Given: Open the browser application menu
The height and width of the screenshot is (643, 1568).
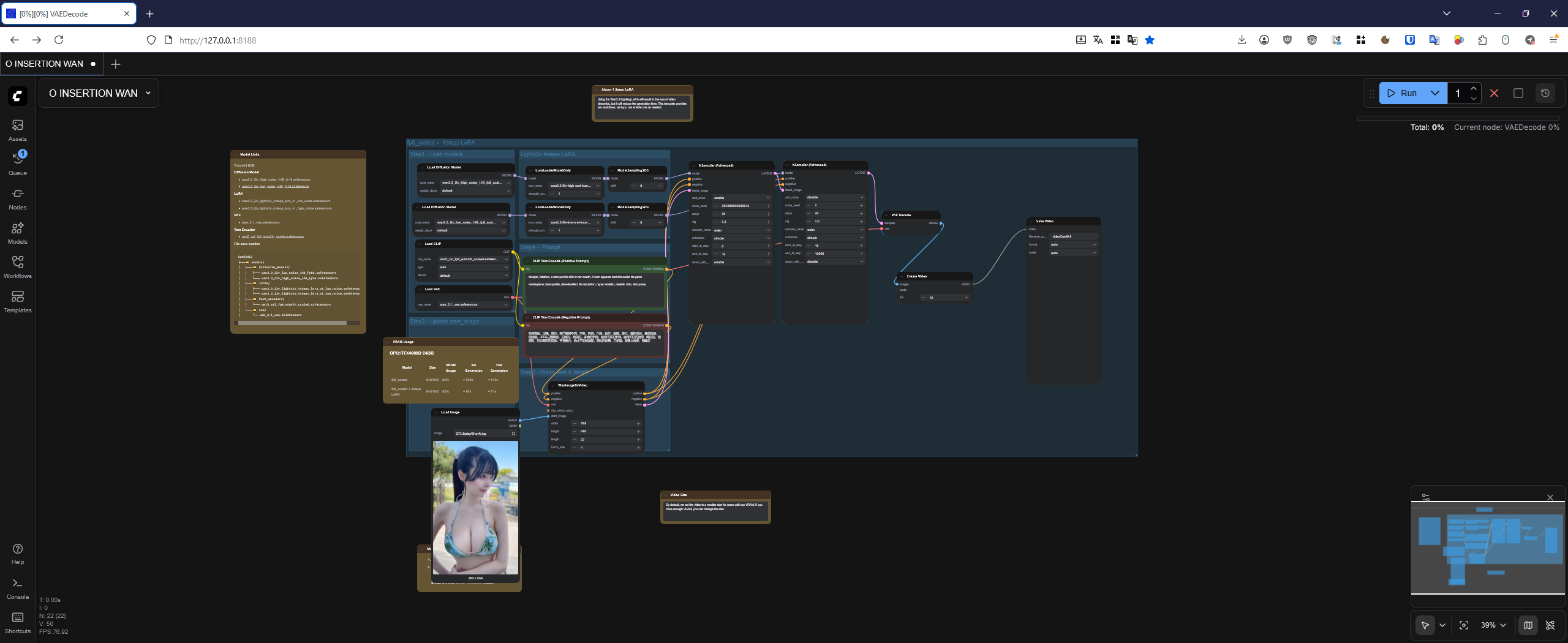Looking at the screenshot, I should [1553, 40].
